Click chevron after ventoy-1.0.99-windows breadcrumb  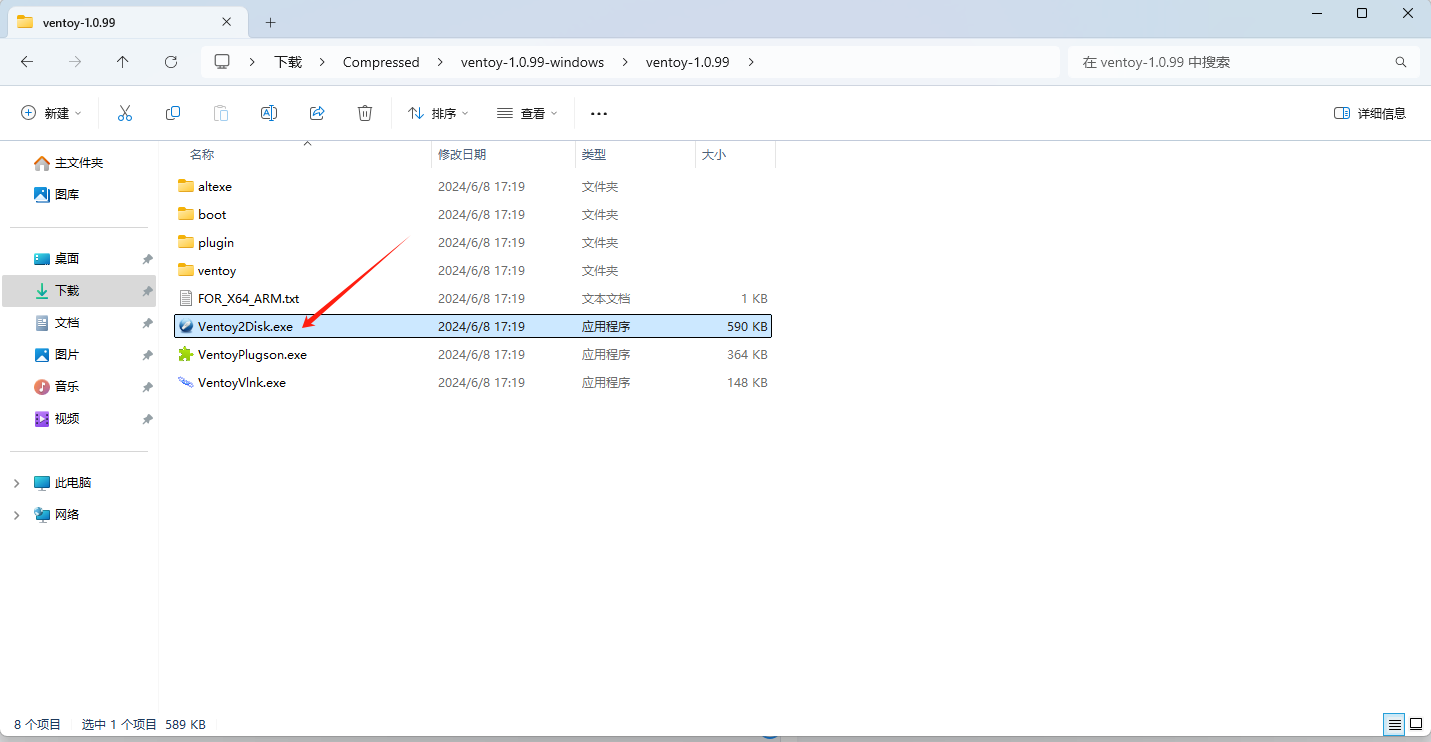[624, 62]
